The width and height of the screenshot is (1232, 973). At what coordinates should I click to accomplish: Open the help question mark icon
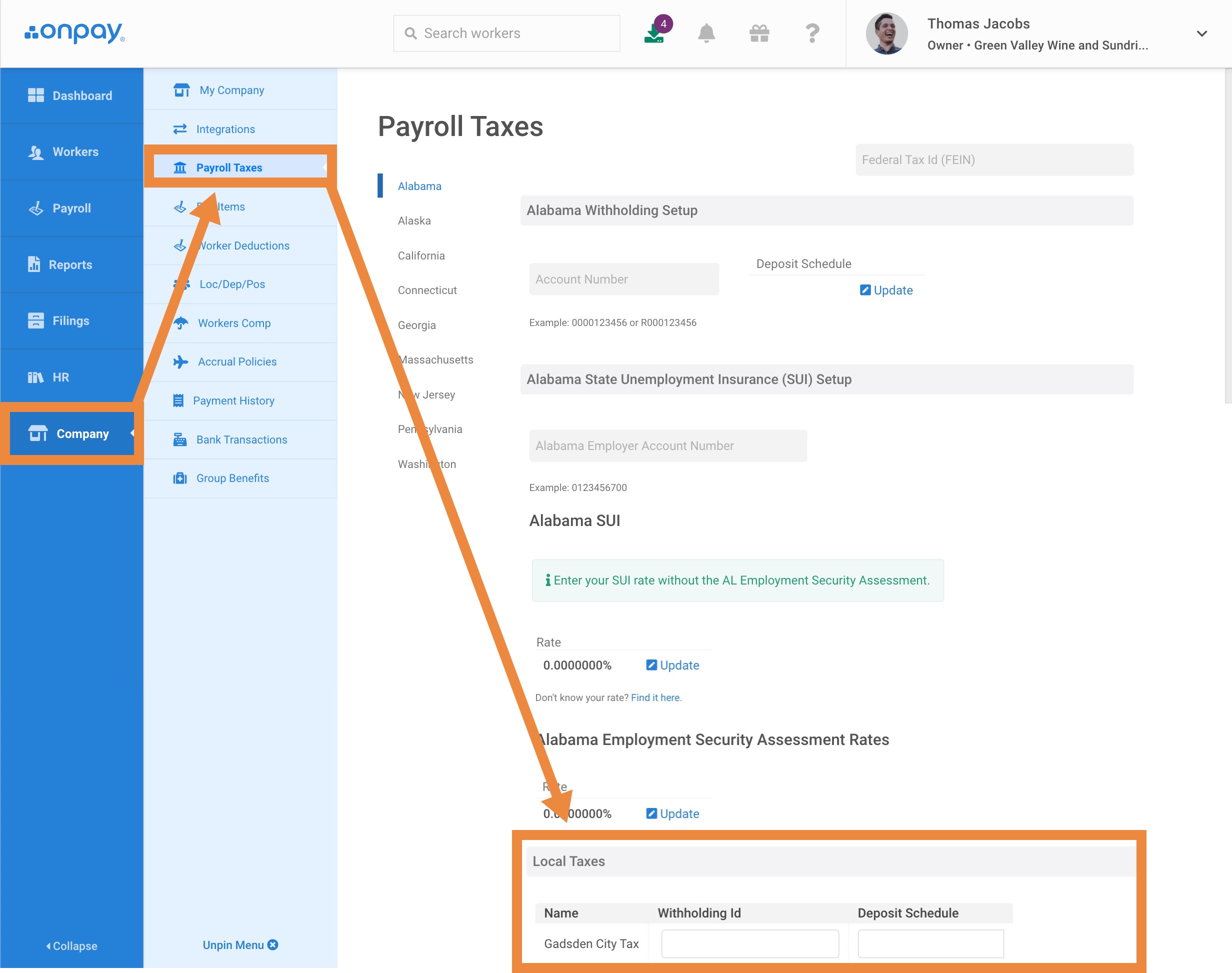[813, 33]
